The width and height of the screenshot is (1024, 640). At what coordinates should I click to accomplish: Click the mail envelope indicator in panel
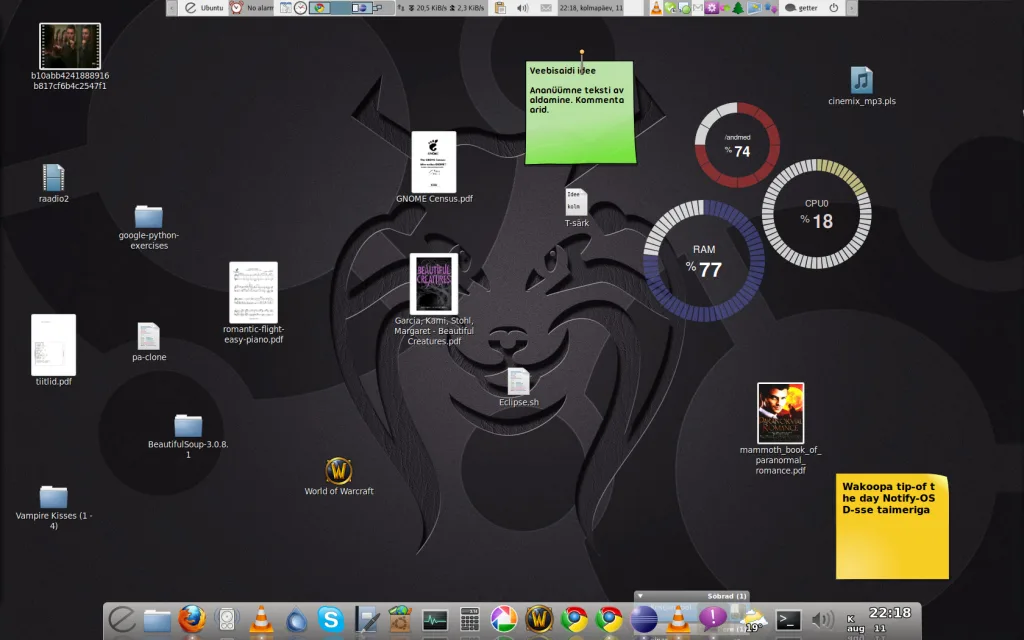pos(546,8)
